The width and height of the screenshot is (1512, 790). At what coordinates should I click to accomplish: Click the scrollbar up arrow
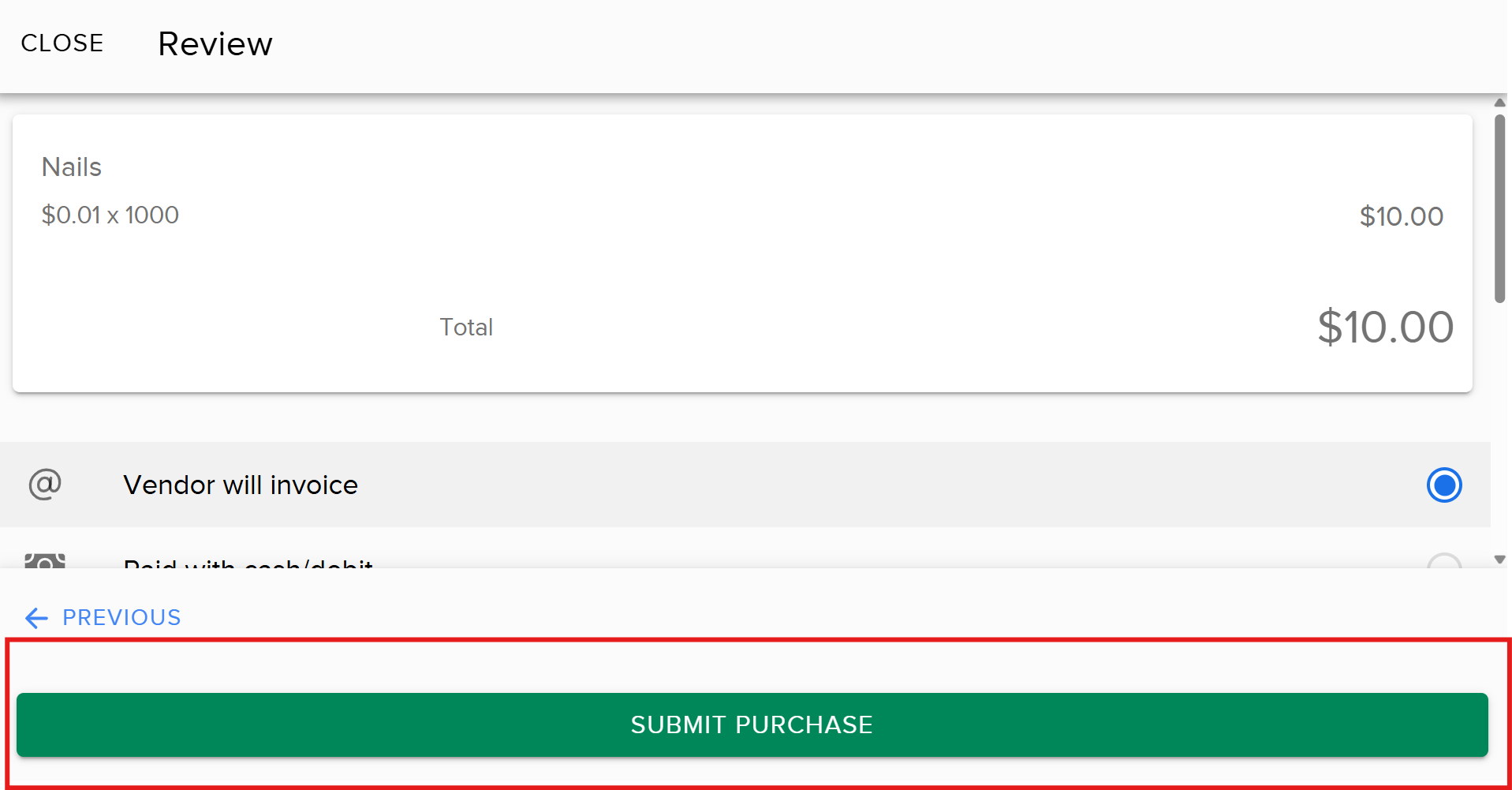pos(1499,103)
